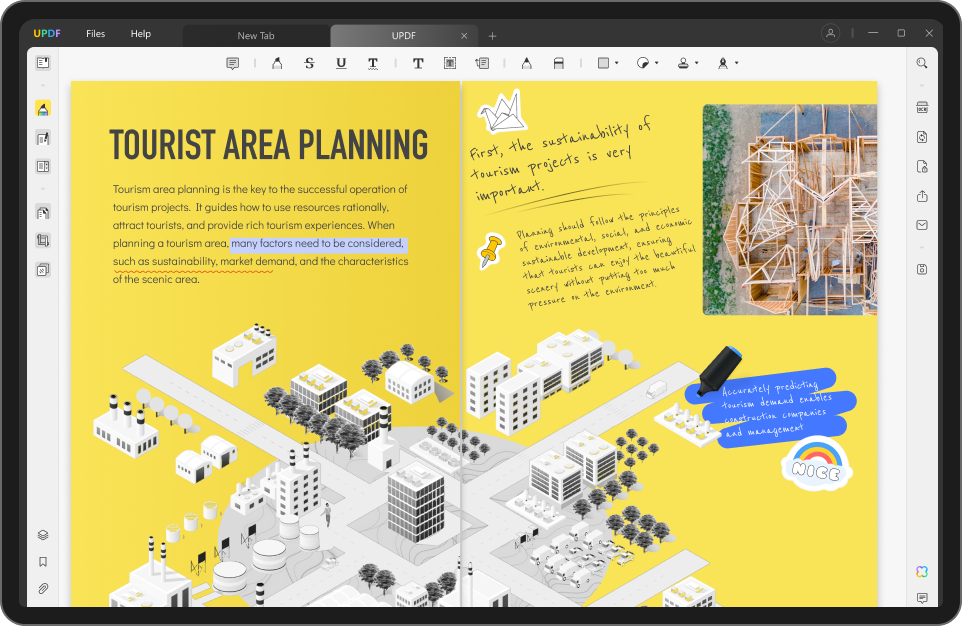Select the sticky note comment tool

[x=233, y=63]
